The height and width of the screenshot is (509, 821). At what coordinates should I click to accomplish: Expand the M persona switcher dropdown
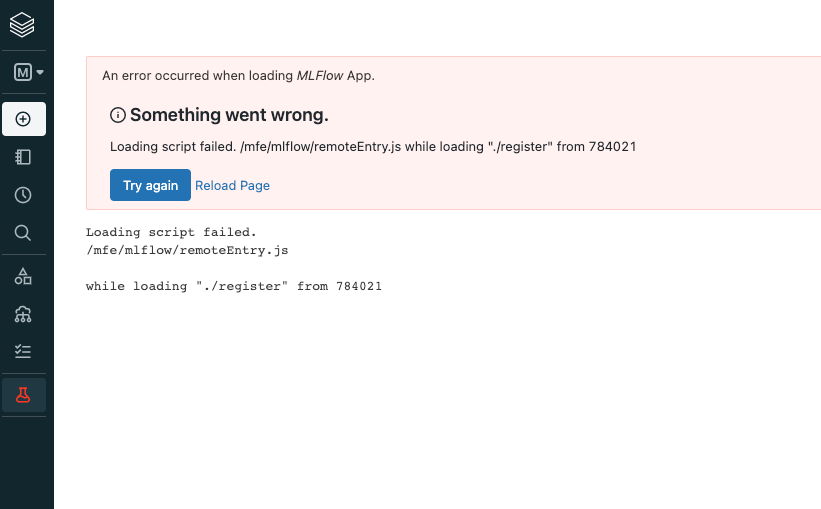pyautogui.click(x=28, y=72)
